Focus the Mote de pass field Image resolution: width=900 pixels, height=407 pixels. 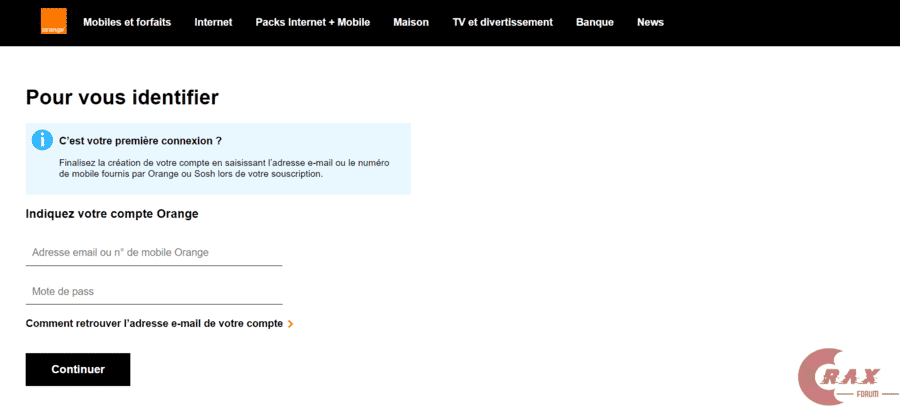coord(154,292)
